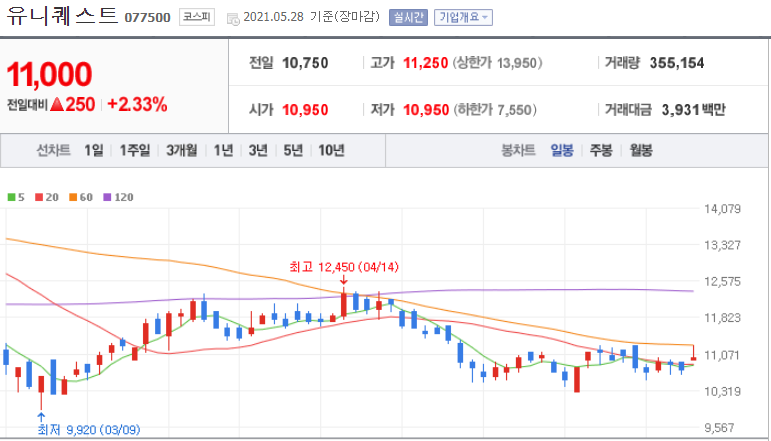Switch to the 일봉 candlestick chart

562,150
